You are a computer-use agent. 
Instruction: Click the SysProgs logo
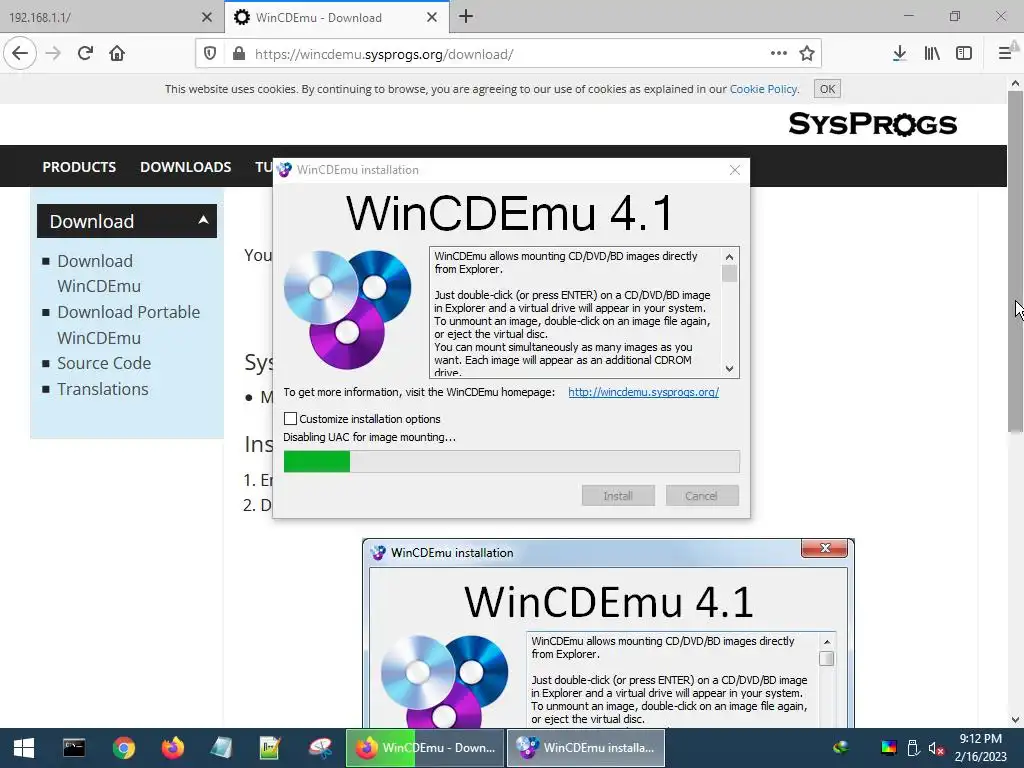[x=872, y=123]
